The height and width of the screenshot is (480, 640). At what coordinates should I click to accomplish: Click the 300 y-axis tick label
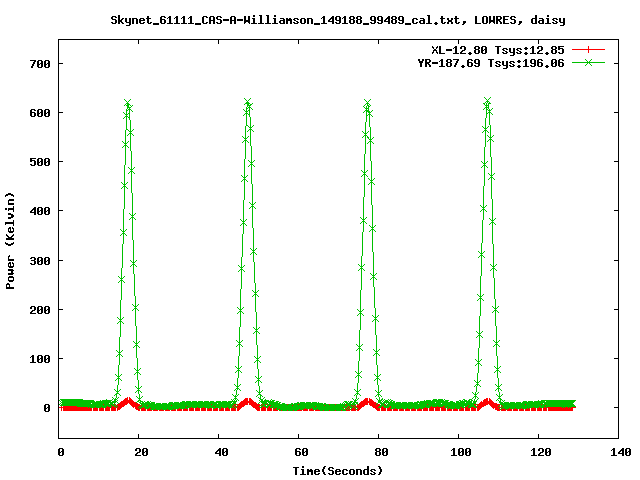click(40, 261)
